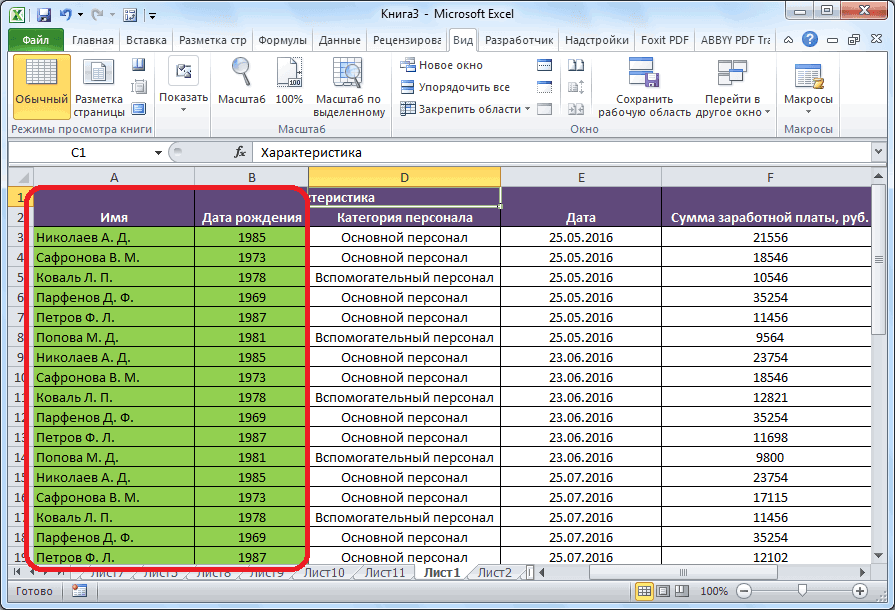Switch to the Лист10 sheet tab
Viewport: 895px width, 610px height.
[x=323, y=573]
